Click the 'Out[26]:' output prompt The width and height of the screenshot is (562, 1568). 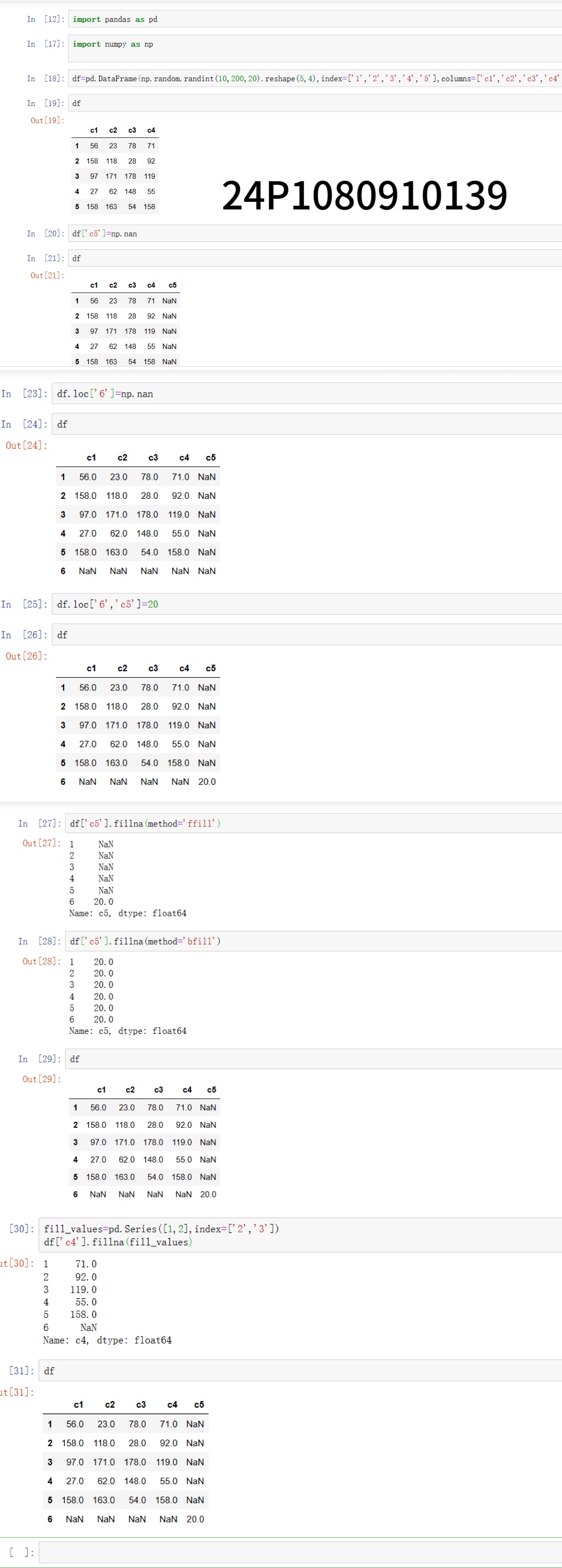click(x=27, y=656)
